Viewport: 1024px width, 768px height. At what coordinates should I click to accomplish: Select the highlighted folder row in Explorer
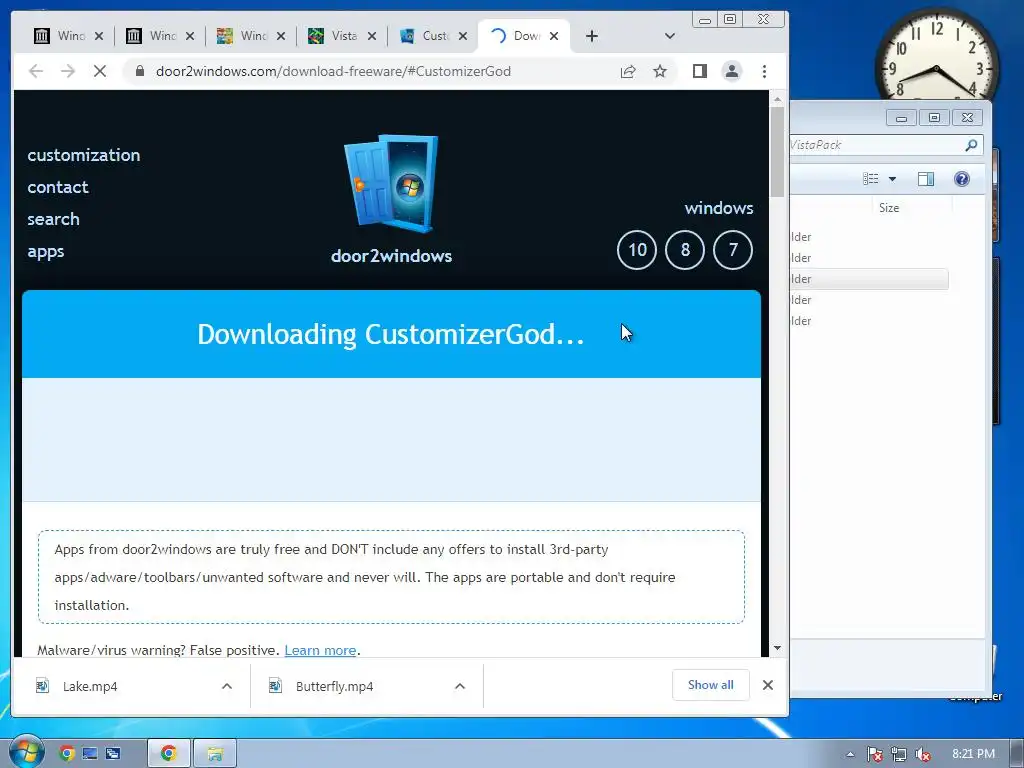point(869,279)
